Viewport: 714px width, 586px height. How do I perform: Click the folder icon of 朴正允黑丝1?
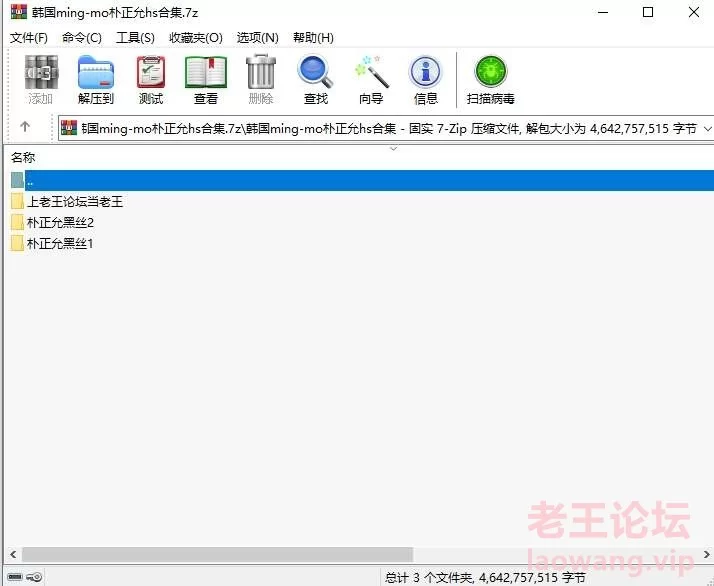17,243
